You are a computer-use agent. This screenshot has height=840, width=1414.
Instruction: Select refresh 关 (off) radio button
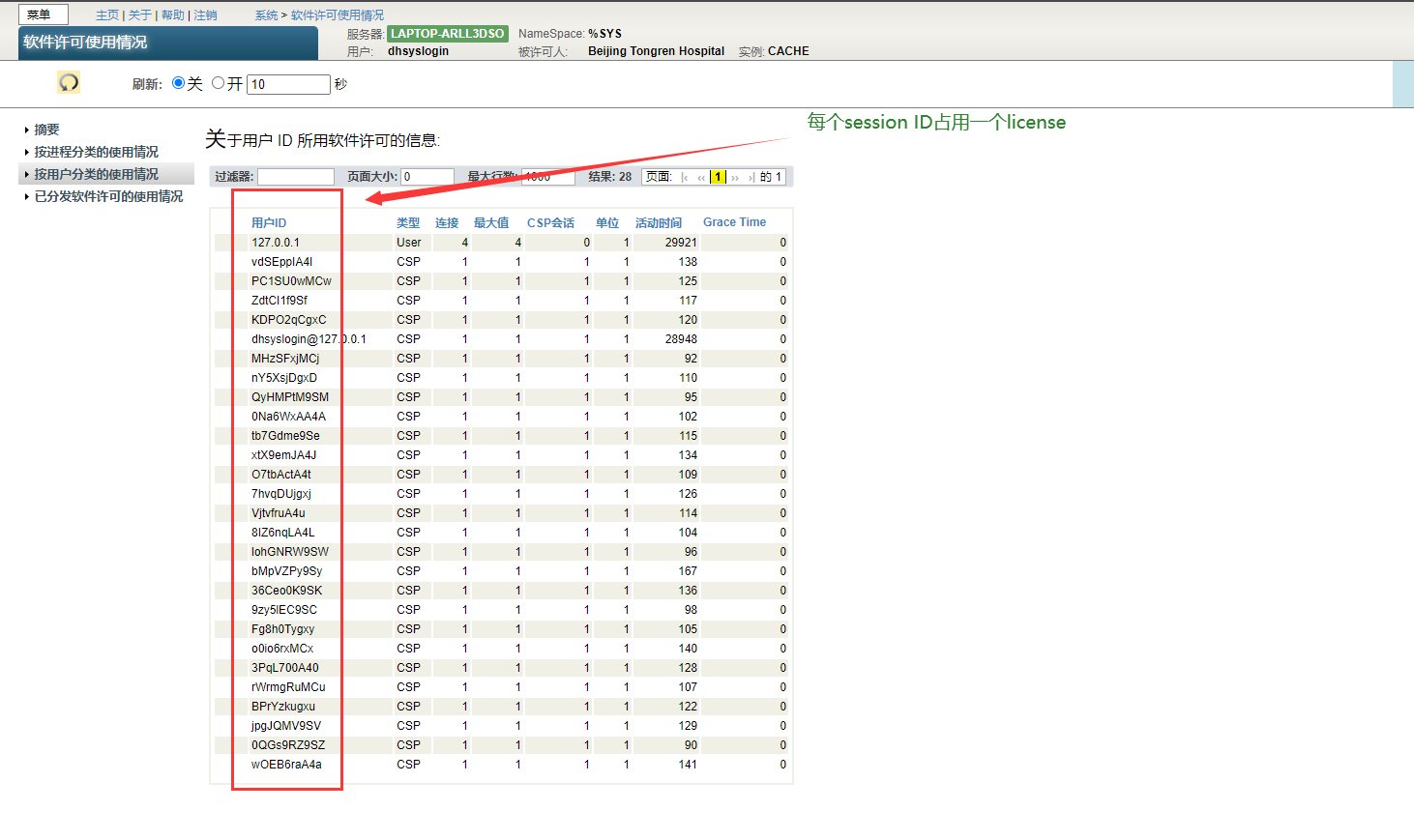tap(178, 83)
